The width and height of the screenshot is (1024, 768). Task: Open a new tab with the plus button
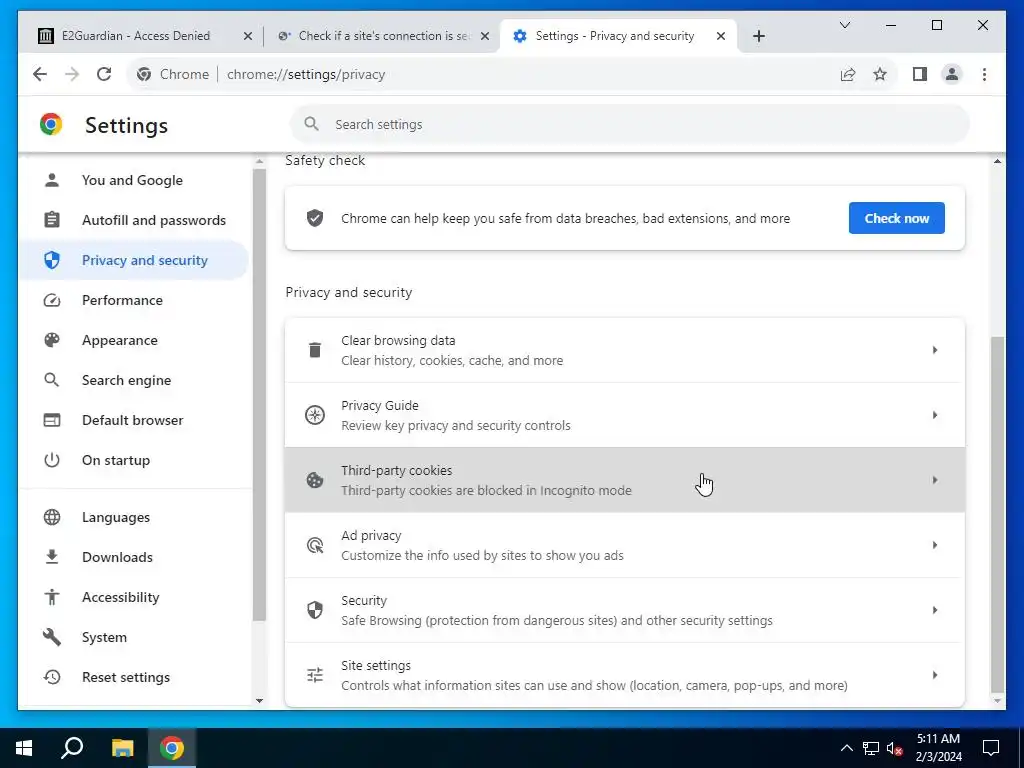(x=758, y=36)
